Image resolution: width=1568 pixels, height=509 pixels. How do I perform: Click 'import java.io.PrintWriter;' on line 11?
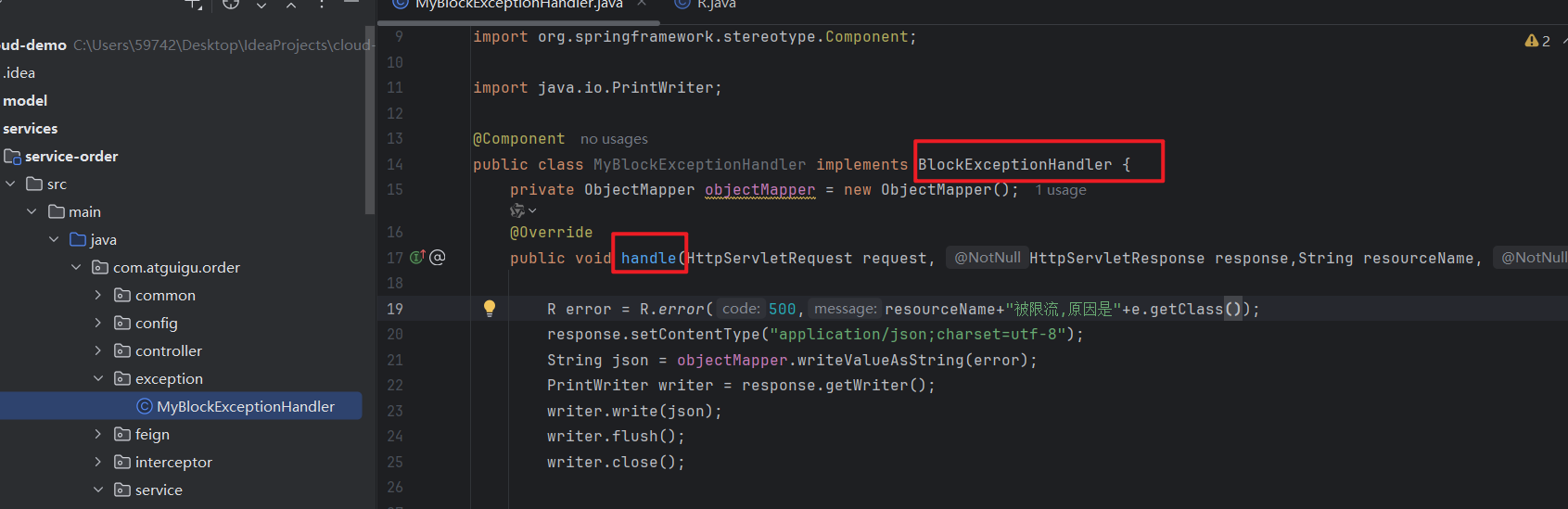pyautogui.click(x=598, y=88)
